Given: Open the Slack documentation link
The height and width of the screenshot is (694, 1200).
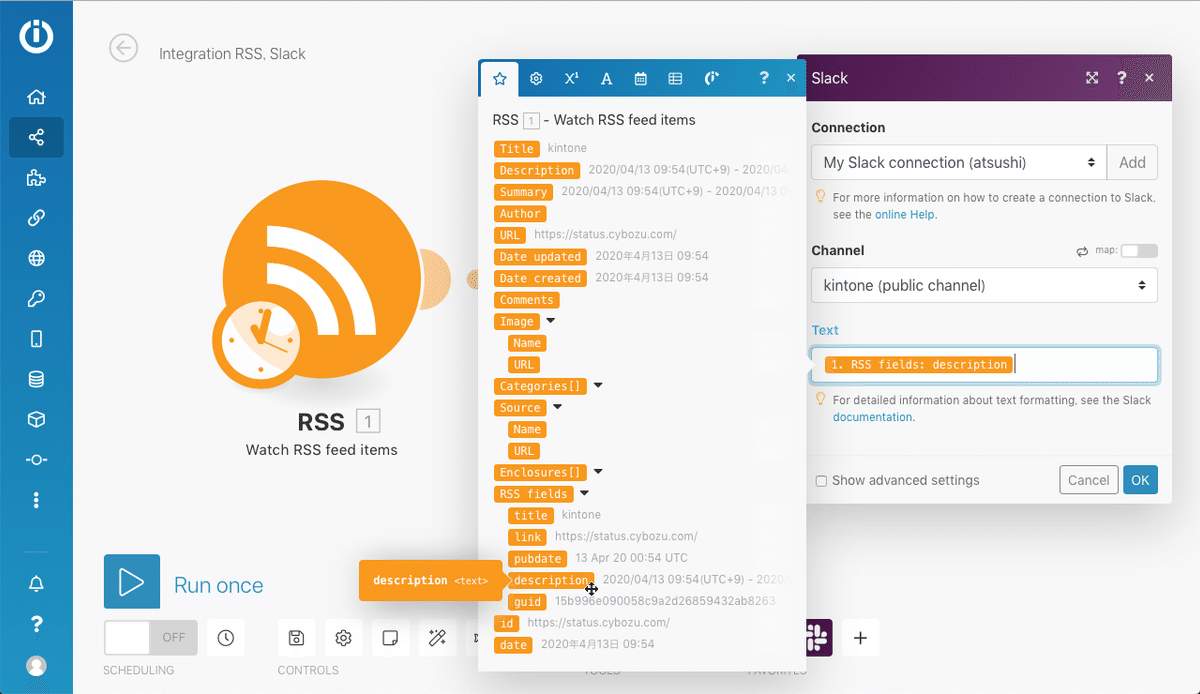Looking at the screenshot, I should click(872, 417).
